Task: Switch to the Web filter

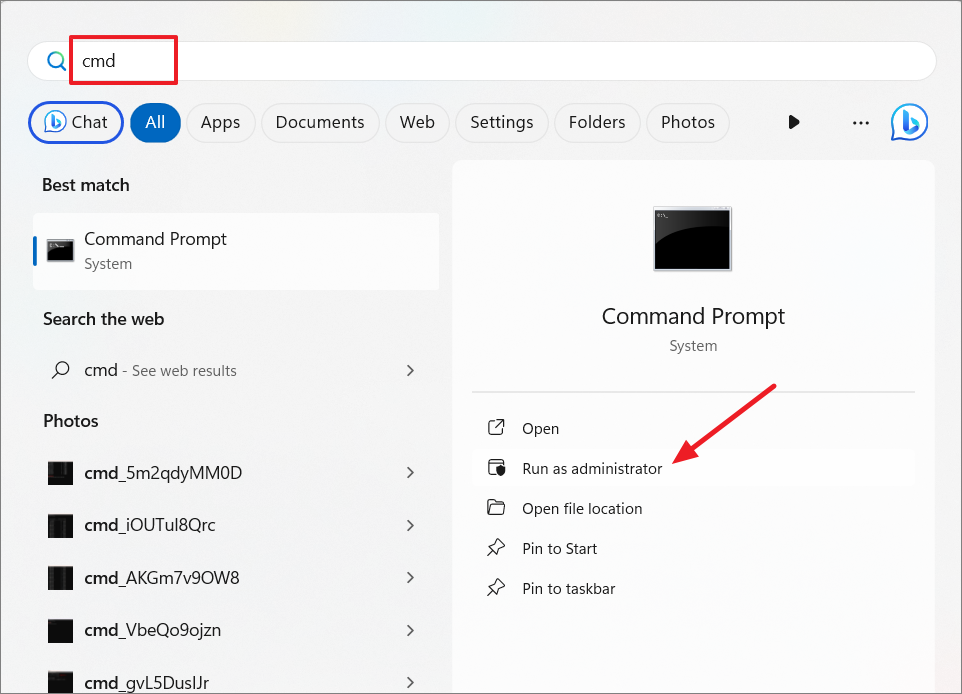Action: click(x=417, y=123)
